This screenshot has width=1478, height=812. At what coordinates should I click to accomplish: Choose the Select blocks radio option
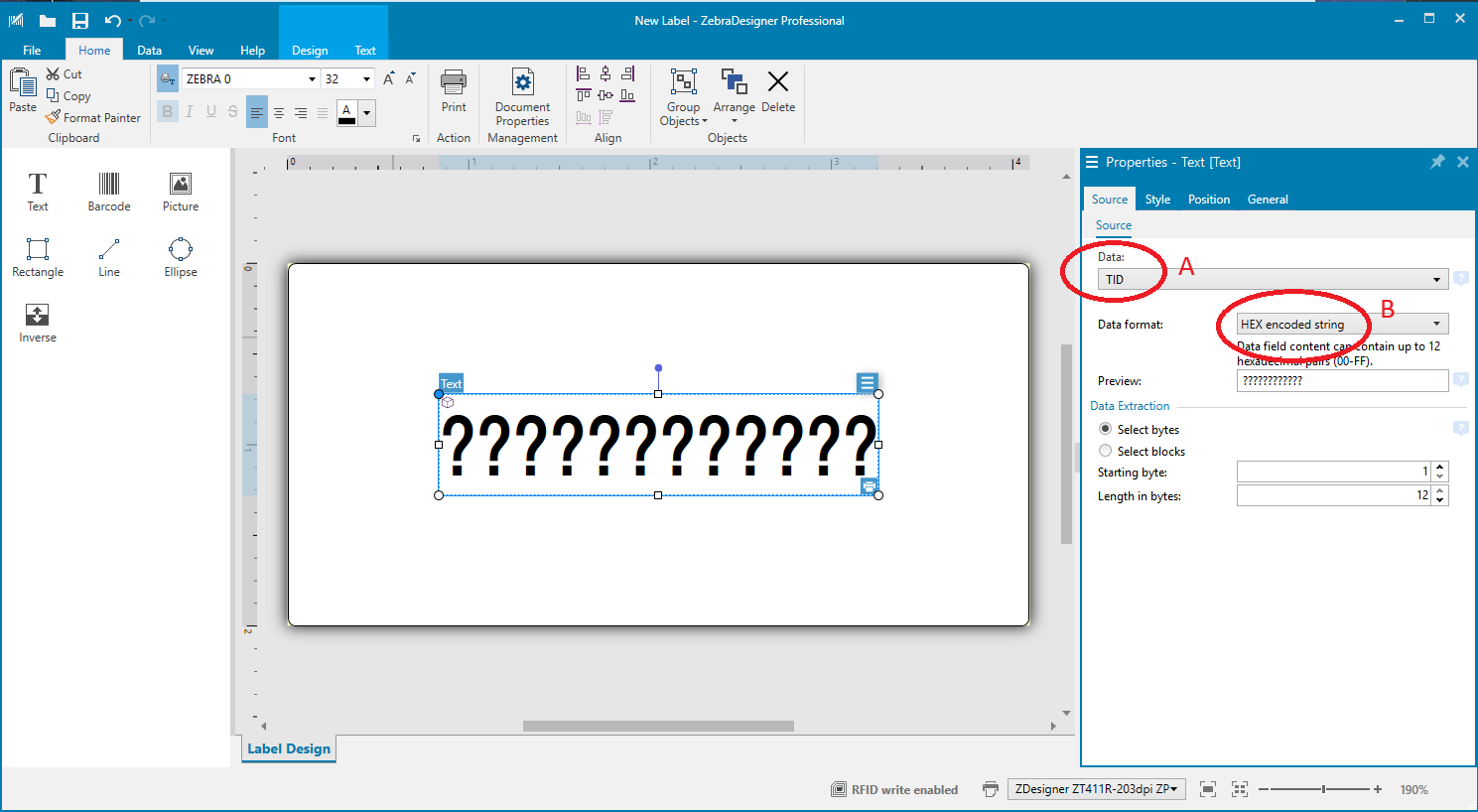(1142, 451)
